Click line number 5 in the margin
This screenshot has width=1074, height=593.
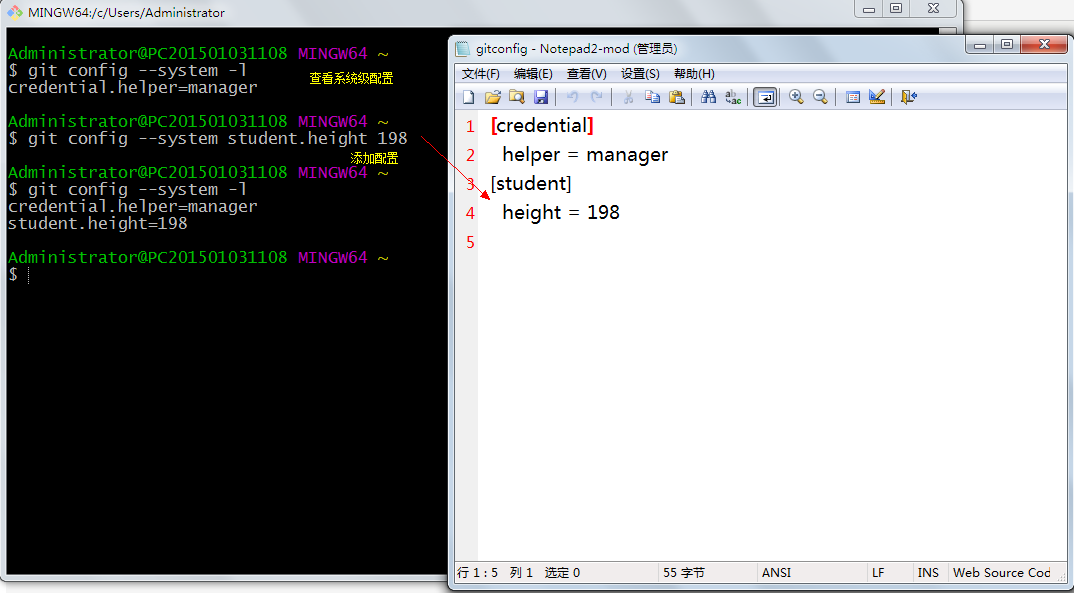point(470,242)
